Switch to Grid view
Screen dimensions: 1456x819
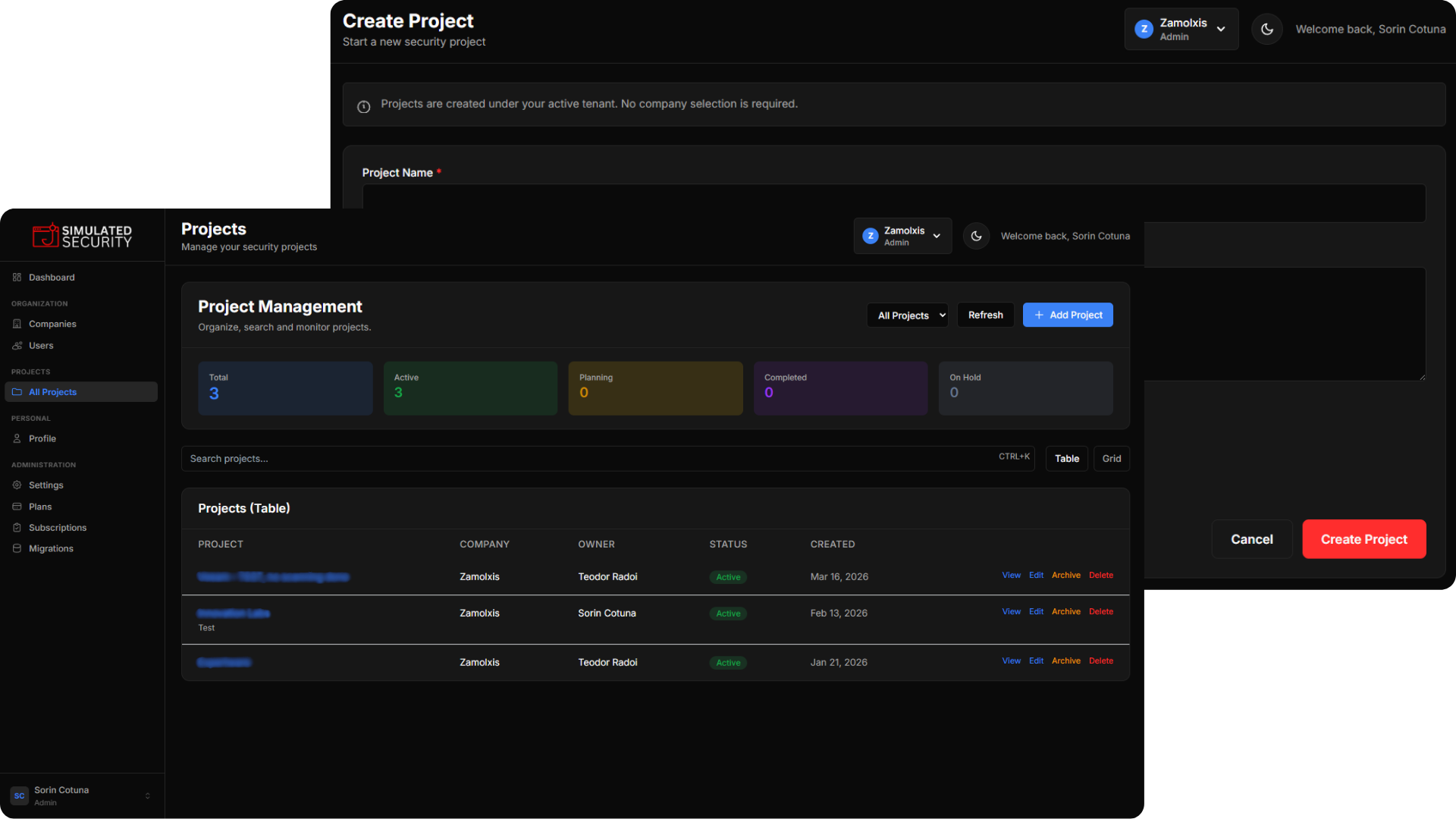[1111, 459]
